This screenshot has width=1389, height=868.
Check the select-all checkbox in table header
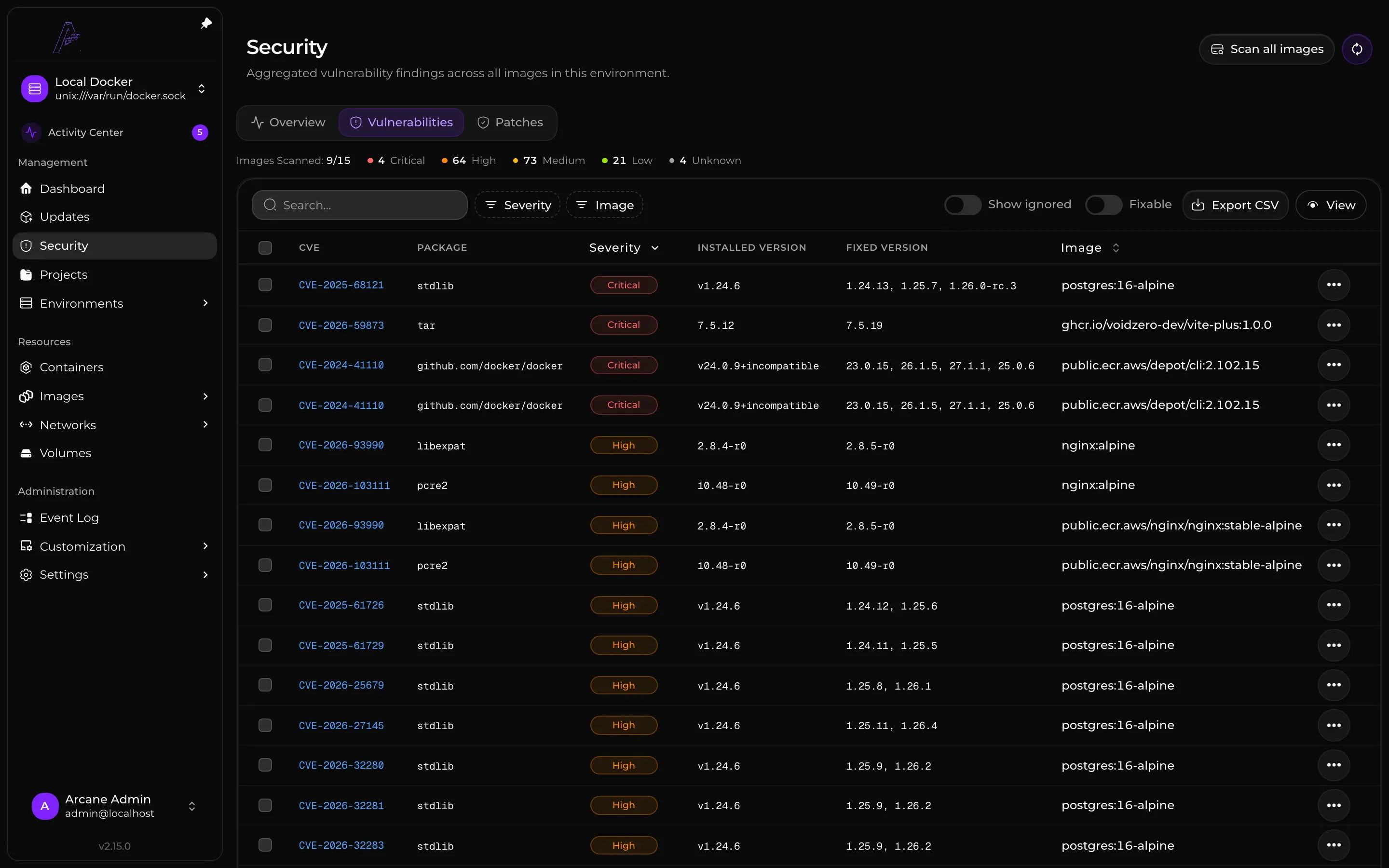(265, 247)
